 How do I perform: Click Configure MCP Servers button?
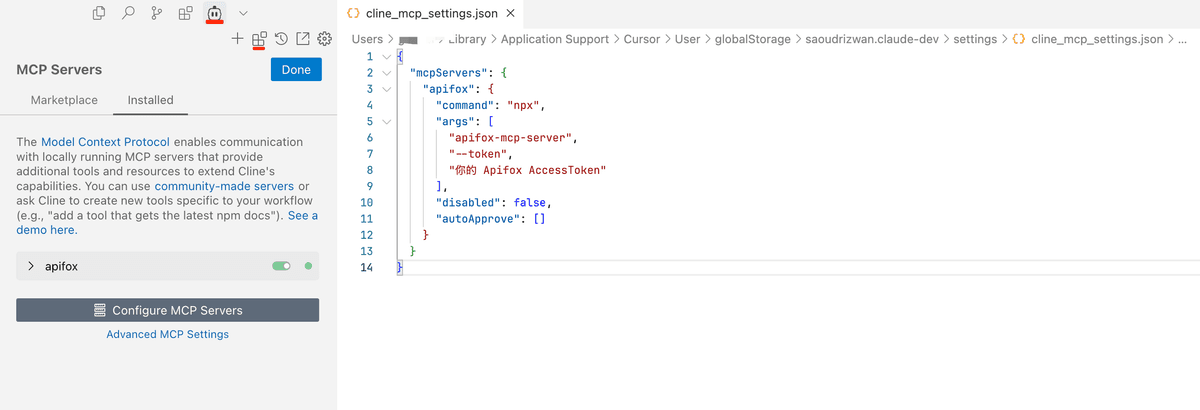pyautogui.click(x=167, y=310)
